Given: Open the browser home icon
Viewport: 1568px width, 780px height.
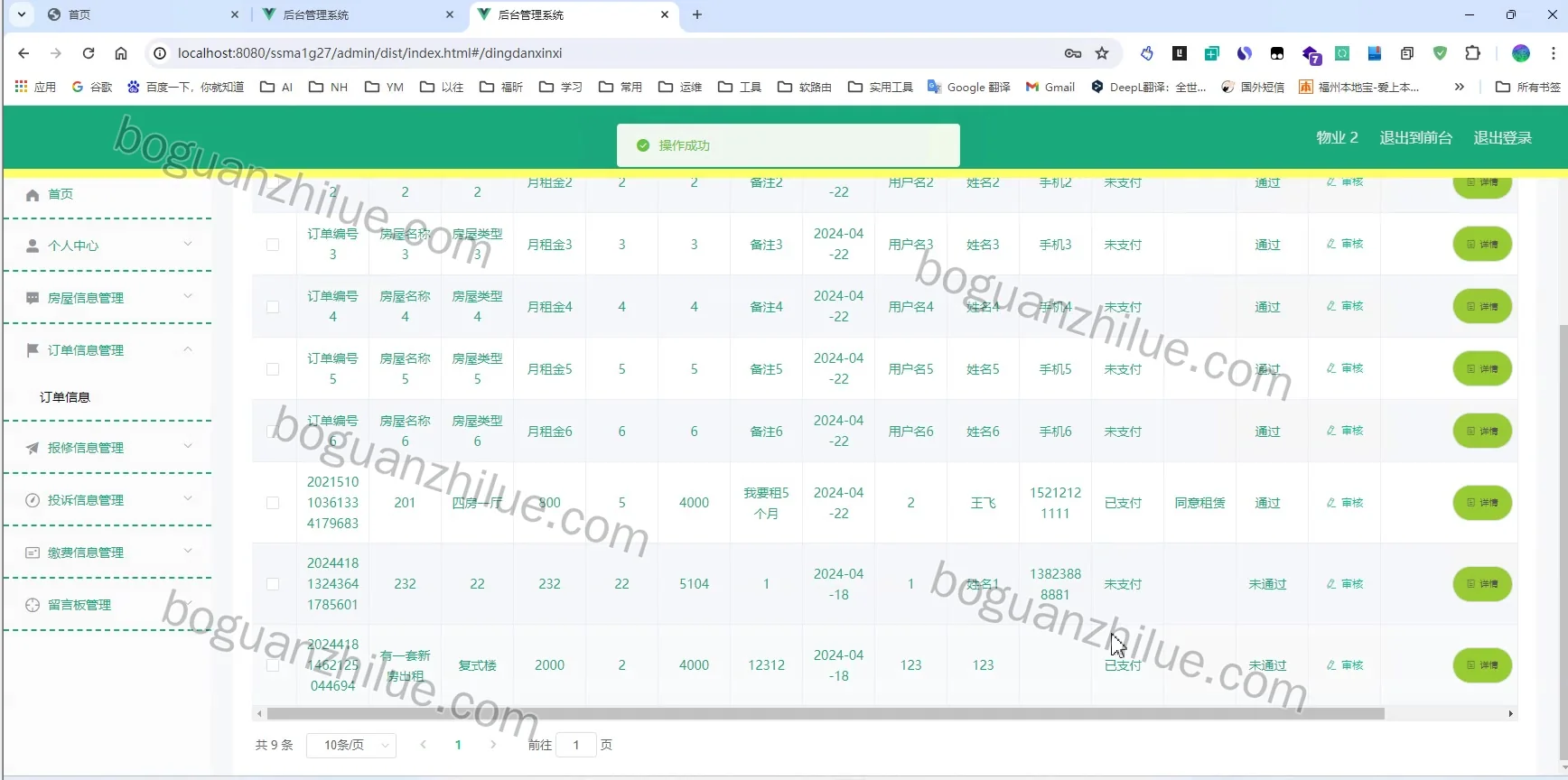Looking at the screenshot, I should pyautogui.click(x=121, y=53).
